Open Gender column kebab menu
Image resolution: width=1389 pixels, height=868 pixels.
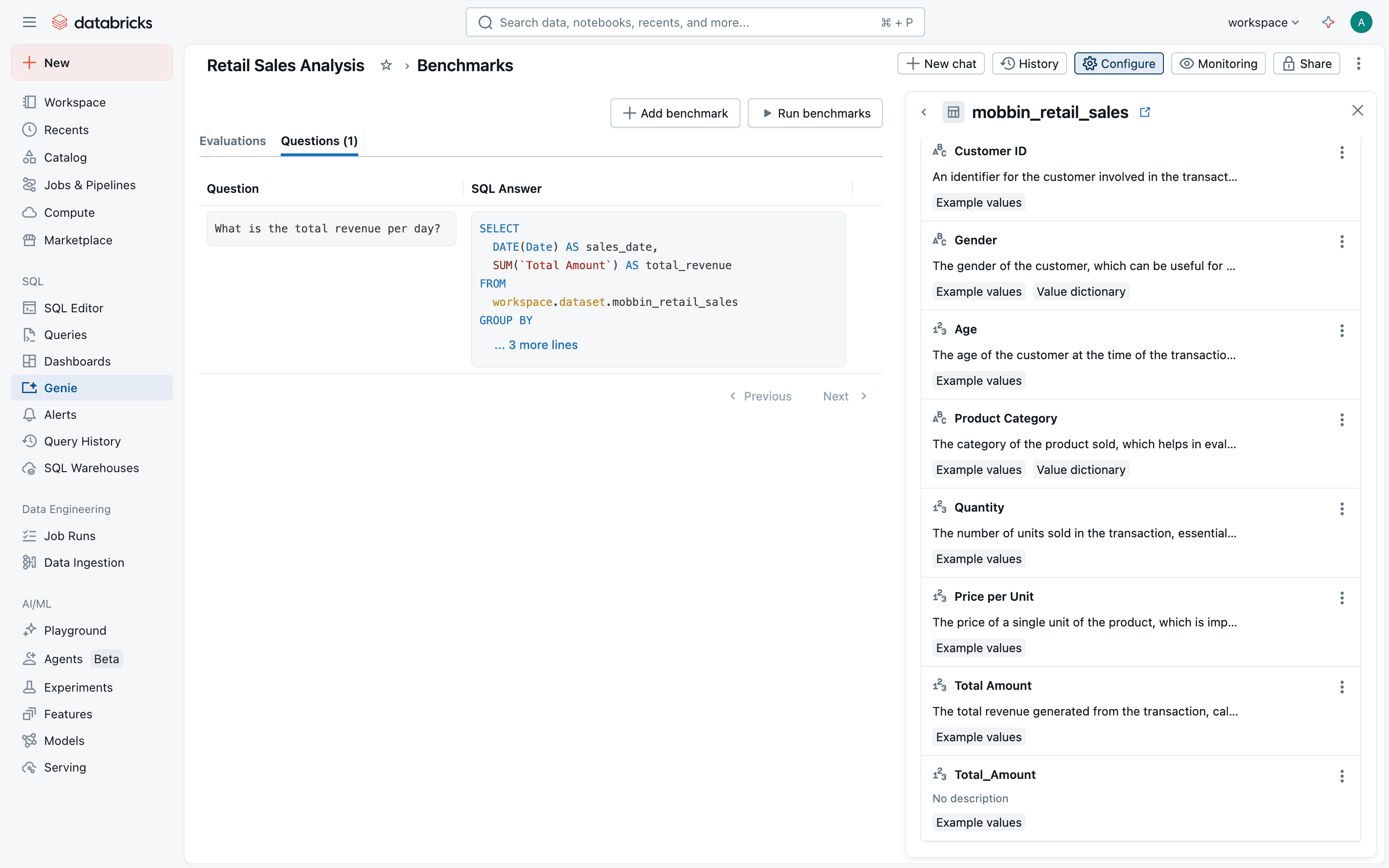click(x=1342, y=241)
